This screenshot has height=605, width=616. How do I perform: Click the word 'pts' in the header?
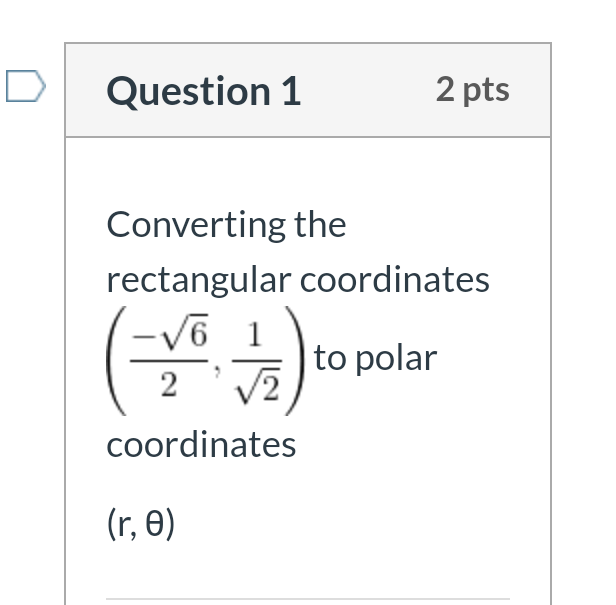tap(486, 91)
